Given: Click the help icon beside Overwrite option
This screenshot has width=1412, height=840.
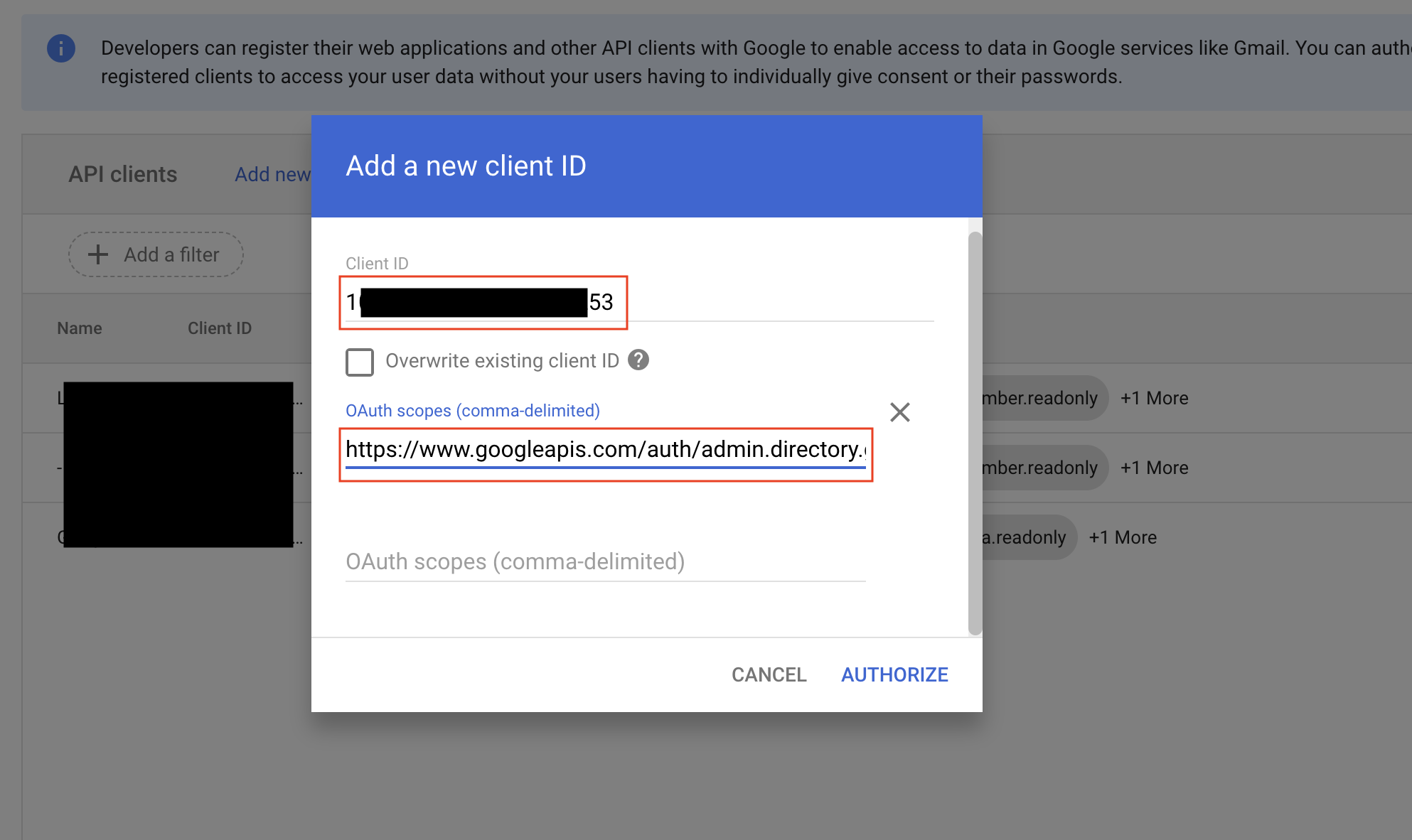Looking at the screenshot, I should (638, 360).
